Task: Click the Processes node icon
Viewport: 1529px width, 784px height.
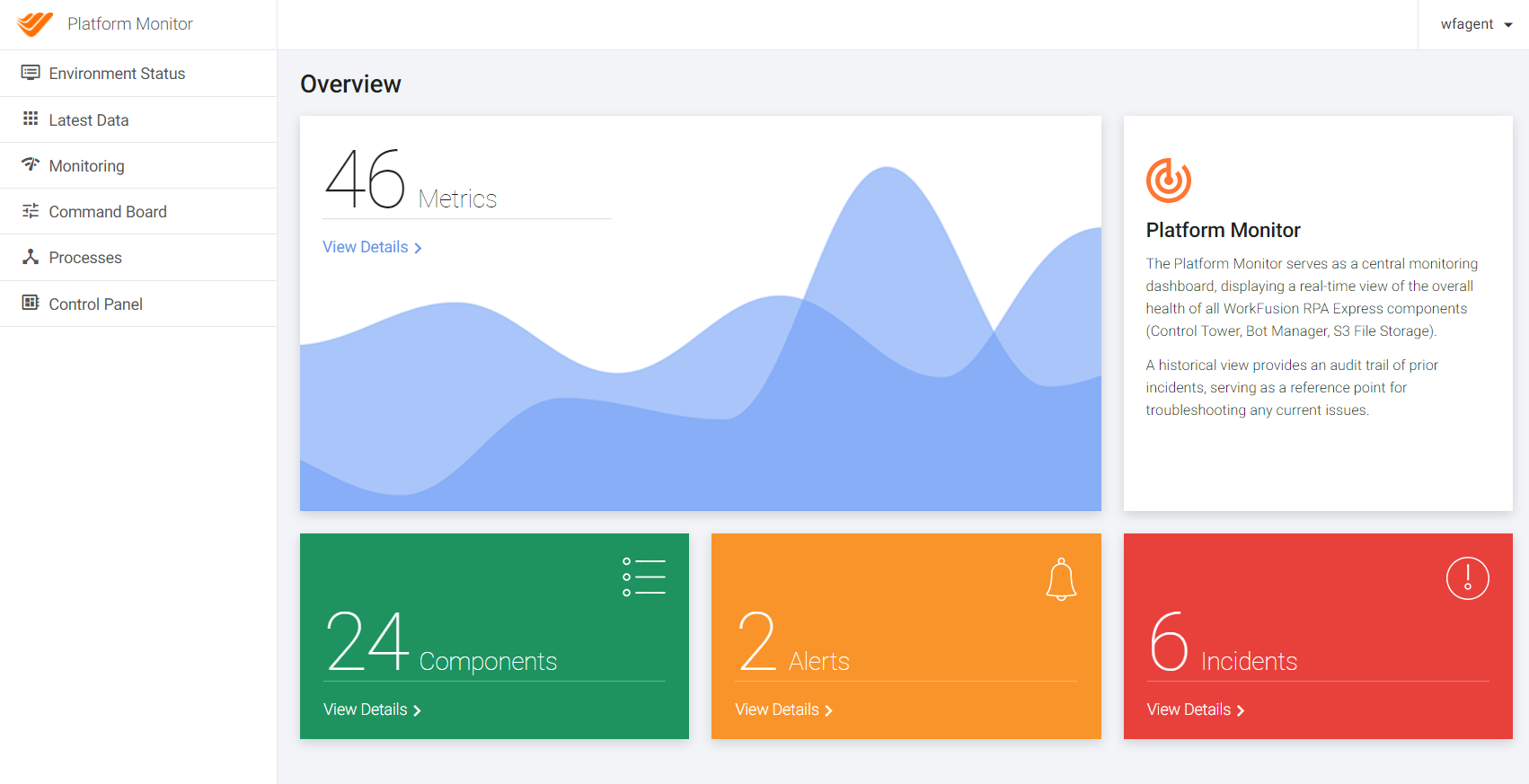Action: [x=31, y=257]
